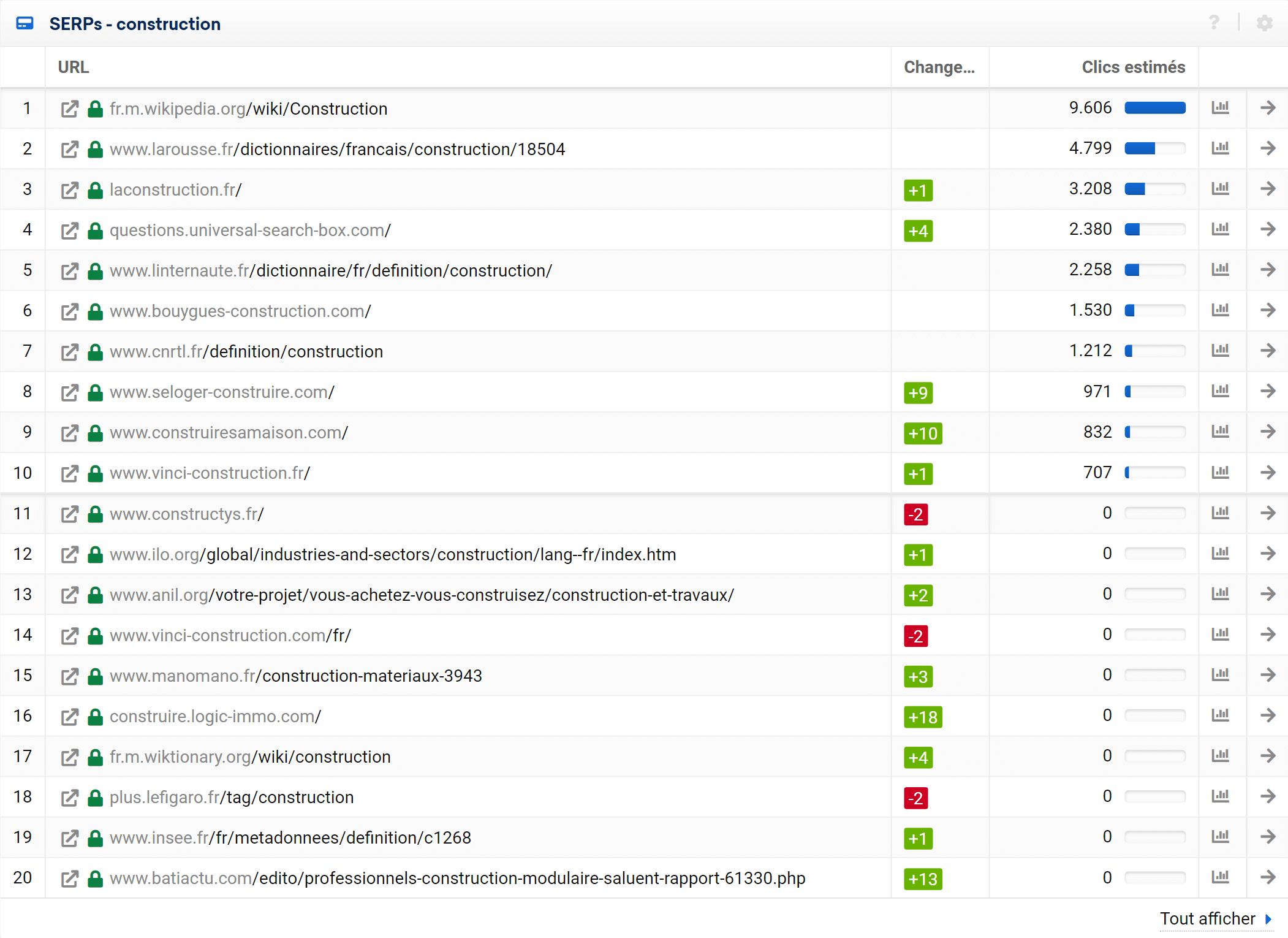The image size is (1288, 938).
Task: Open the www.anil.org construction-et-travaux URL
Action: tap(422, 595)
